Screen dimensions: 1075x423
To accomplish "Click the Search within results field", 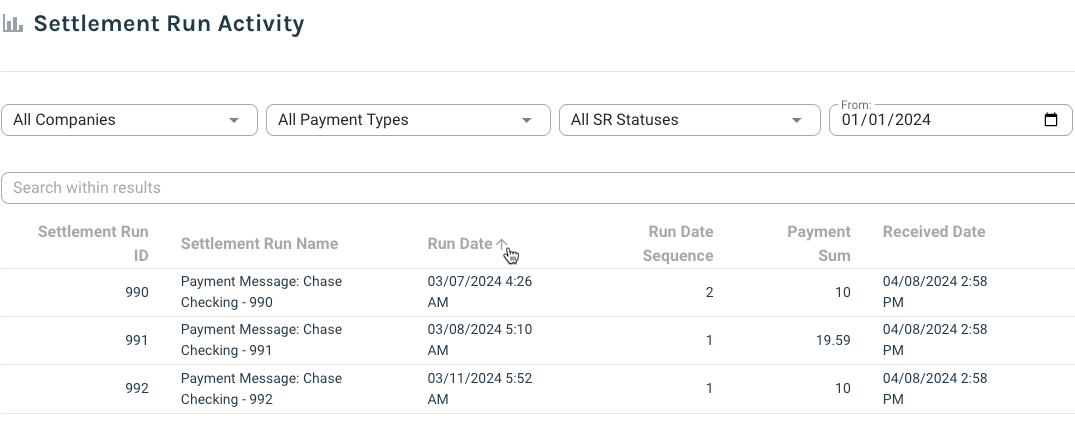I will pyautogui.click(x=538, y=188).
